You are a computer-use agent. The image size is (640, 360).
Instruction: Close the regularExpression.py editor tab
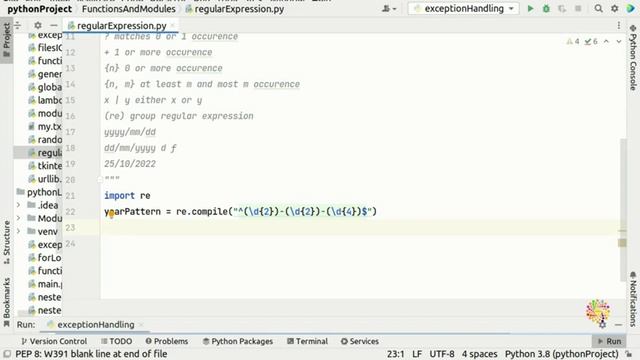point(172,25)
